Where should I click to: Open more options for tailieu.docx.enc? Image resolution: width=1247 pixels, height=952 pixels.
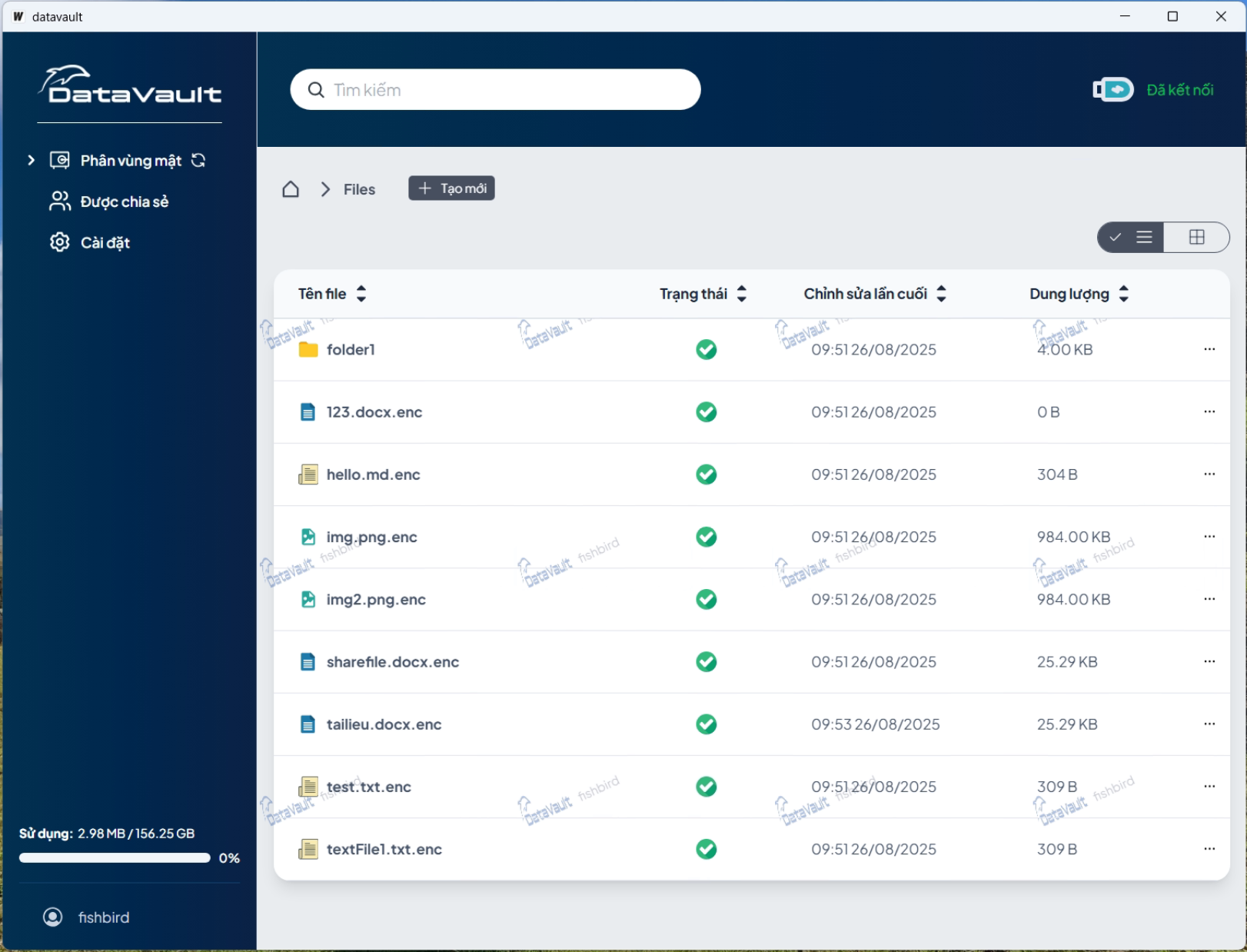(1209, 724)
